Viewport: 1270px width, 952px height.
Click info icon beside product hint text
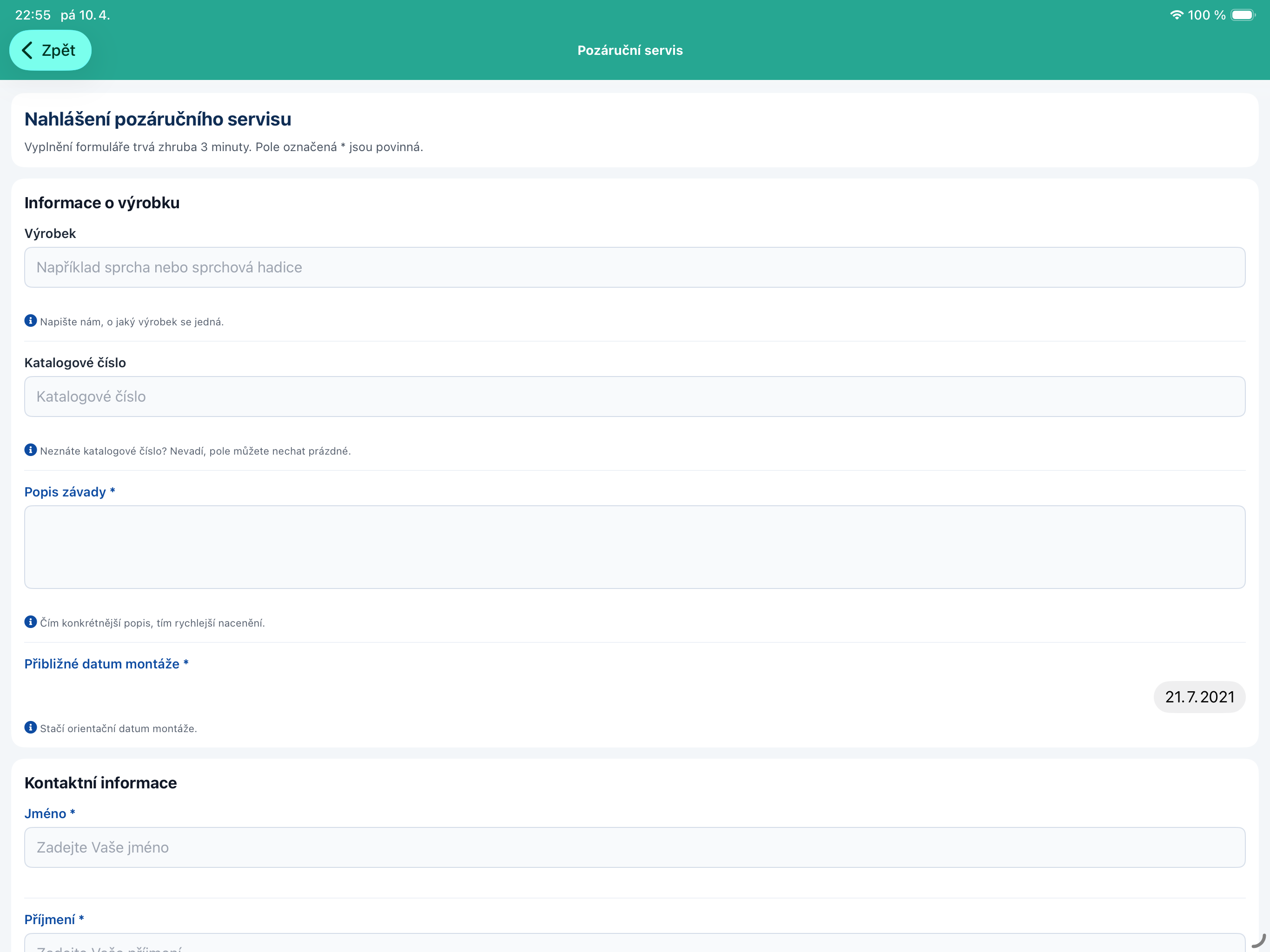30,321
